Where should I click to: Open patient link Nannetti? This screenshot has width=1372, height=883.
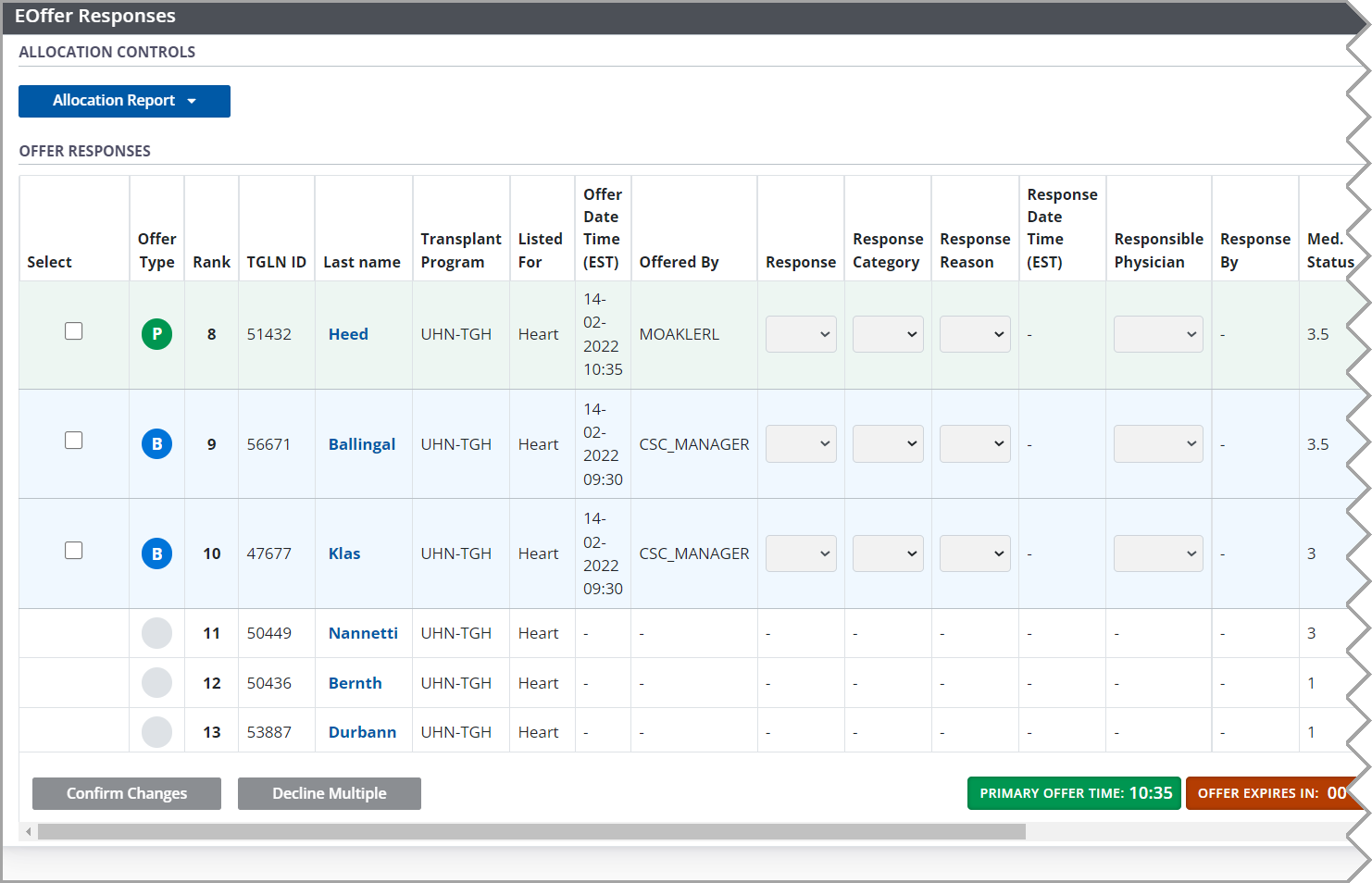[x=363, y=633]
